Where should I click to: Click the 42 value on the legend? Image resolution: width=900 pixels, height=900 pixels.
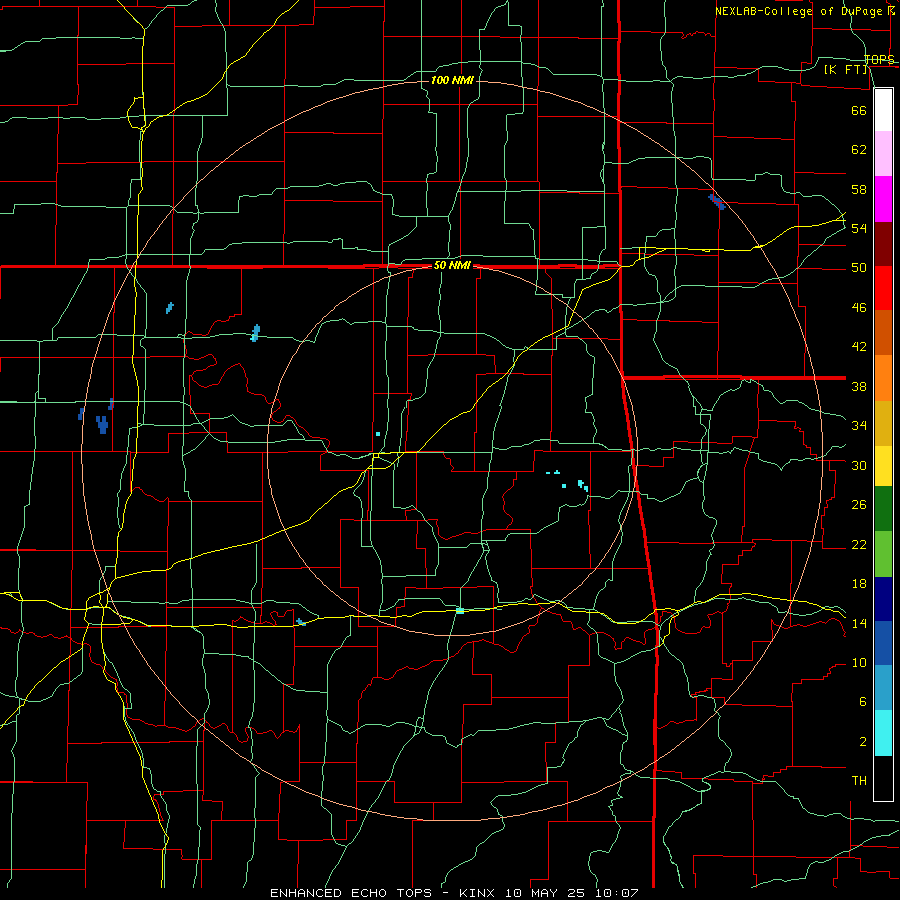pos(859,347)
